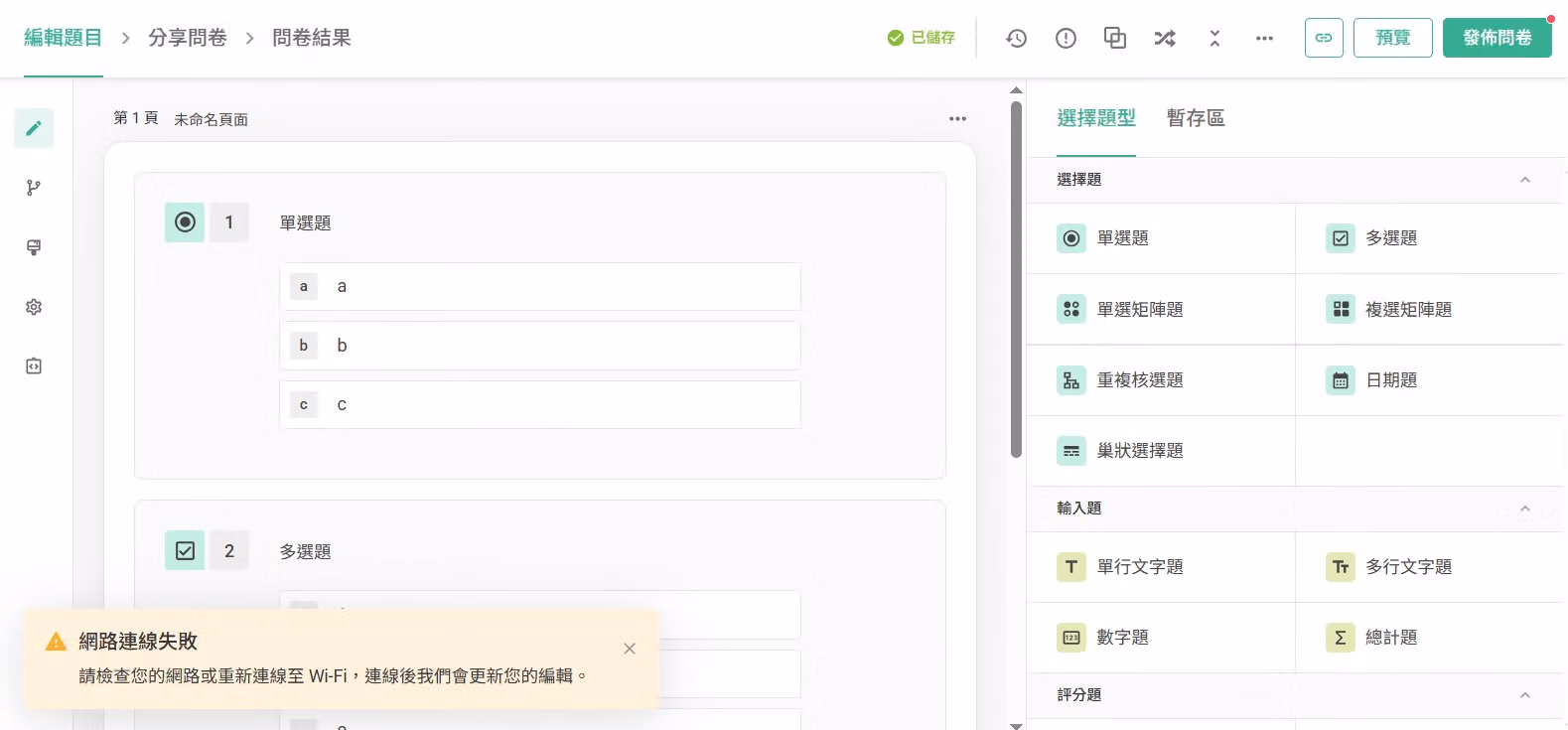The height and width of the screenshot is (730, 1568).
Task: Click question number 2 badge
Action: (x=229, y=550)
